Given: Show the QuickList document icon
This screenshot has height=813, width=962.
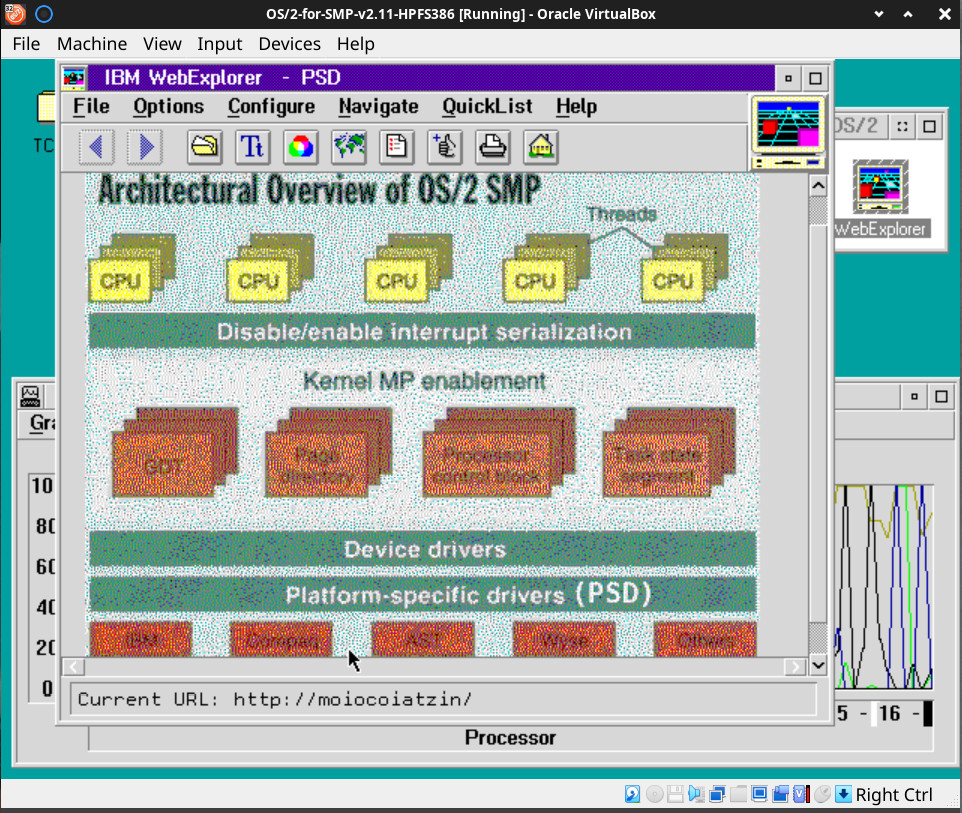Looking at the screenshot, I should pyautogui.click(x=396, y=147).
